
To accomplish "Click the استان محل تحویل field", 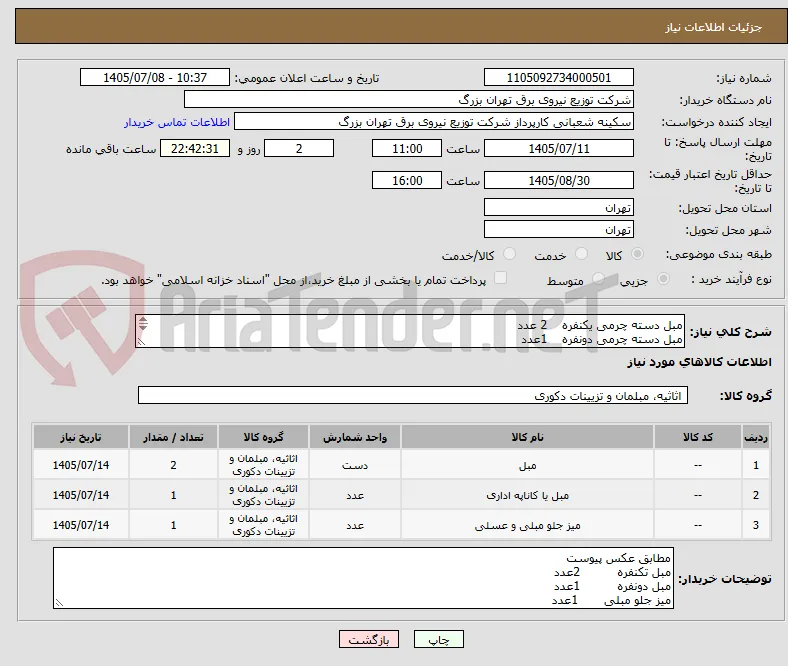I will [559, 208].
